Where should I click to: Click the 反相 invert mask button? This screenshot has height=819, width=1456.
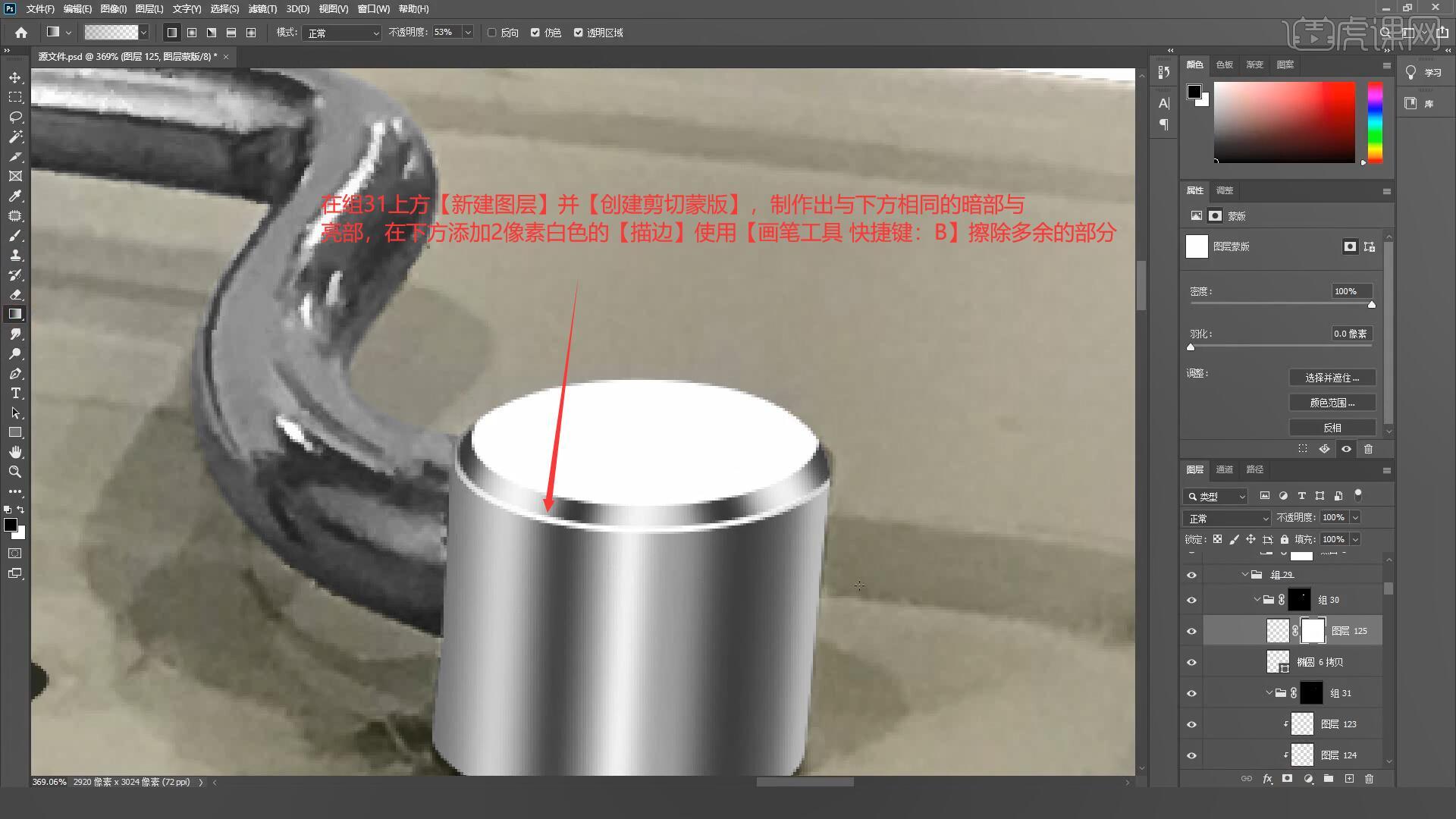1332,428
